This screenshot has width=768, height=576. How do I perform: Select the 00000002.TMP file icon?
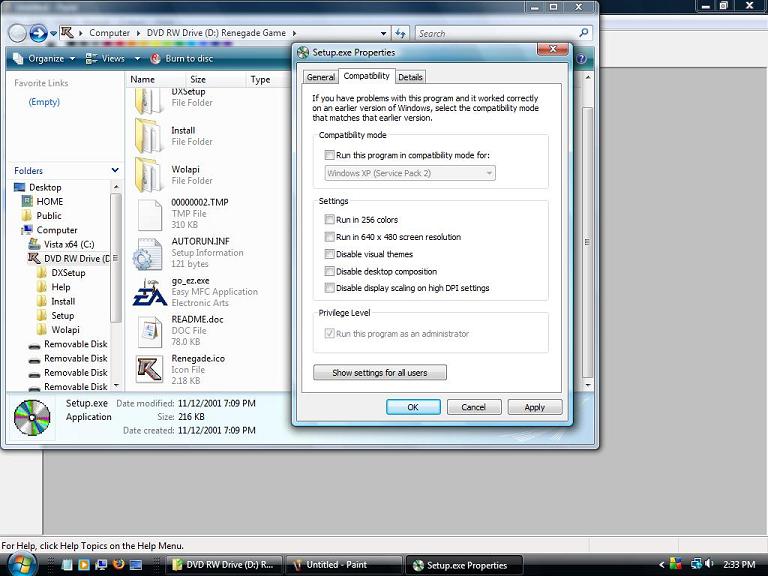tap(149, 213)
